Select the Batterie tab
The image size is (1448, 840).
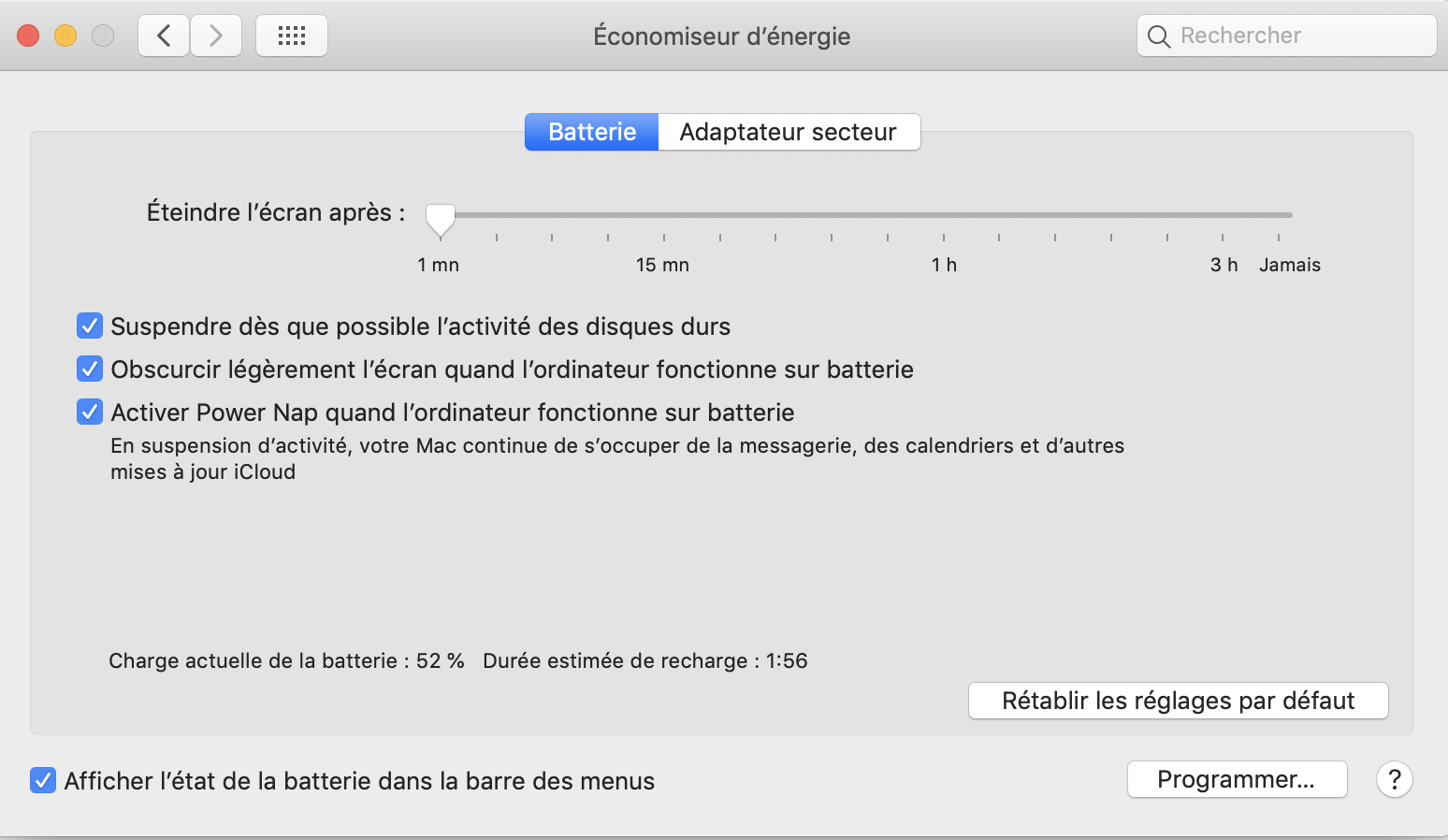[591, 132]
